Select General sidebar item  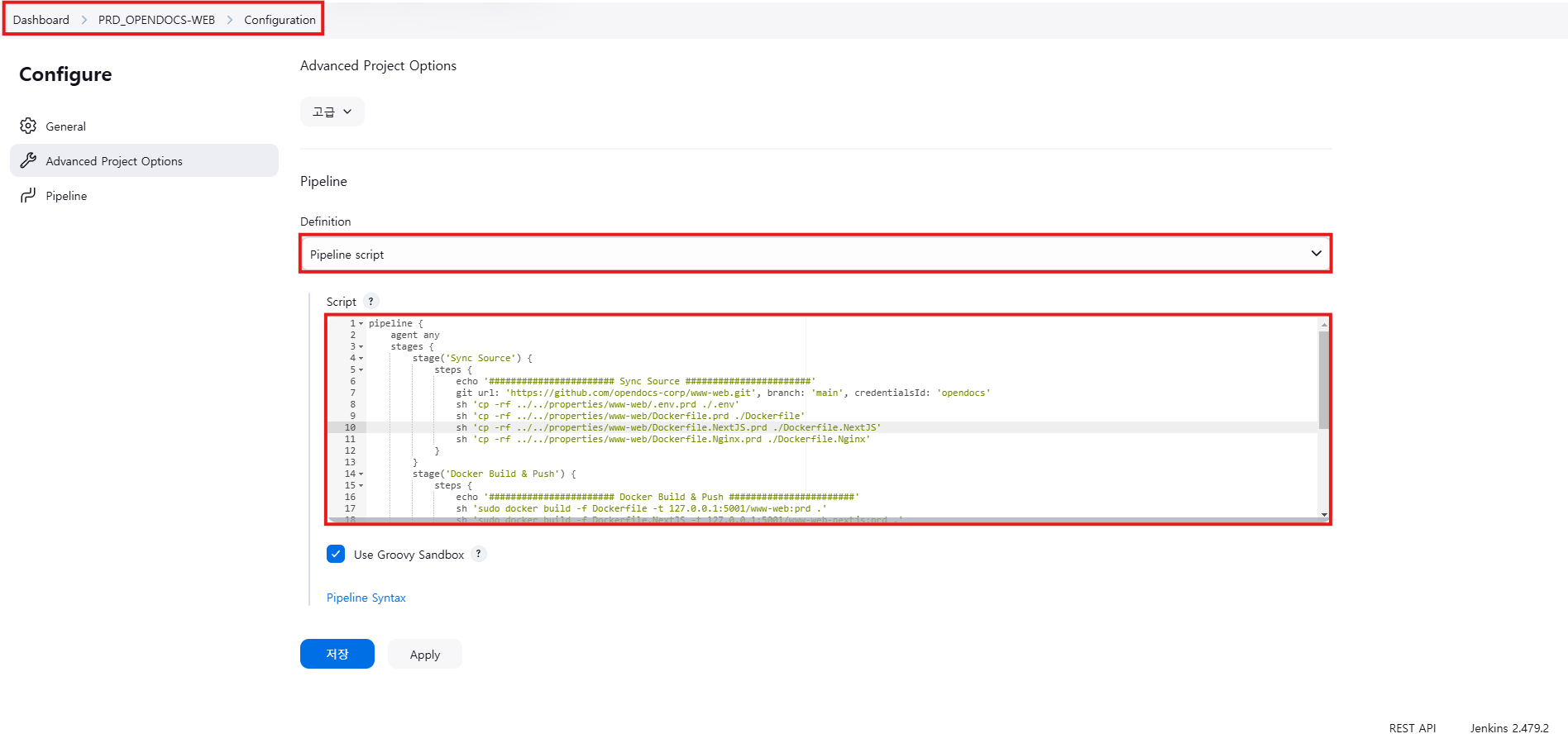pyautogui.click(x=144, y=126)
